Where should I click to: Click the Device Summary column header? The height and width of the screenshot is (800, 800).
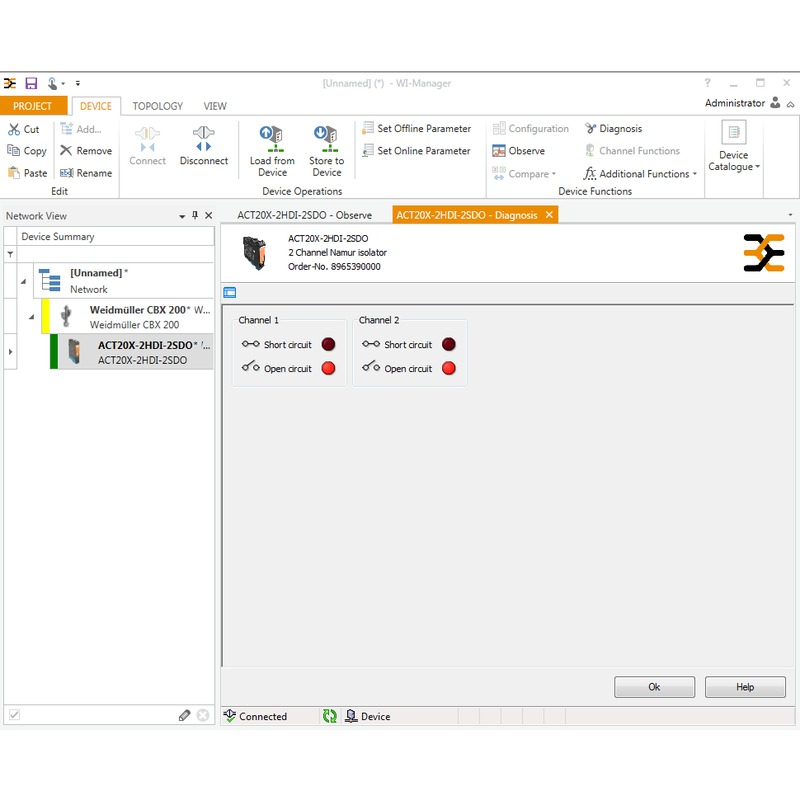coord(116,237)
